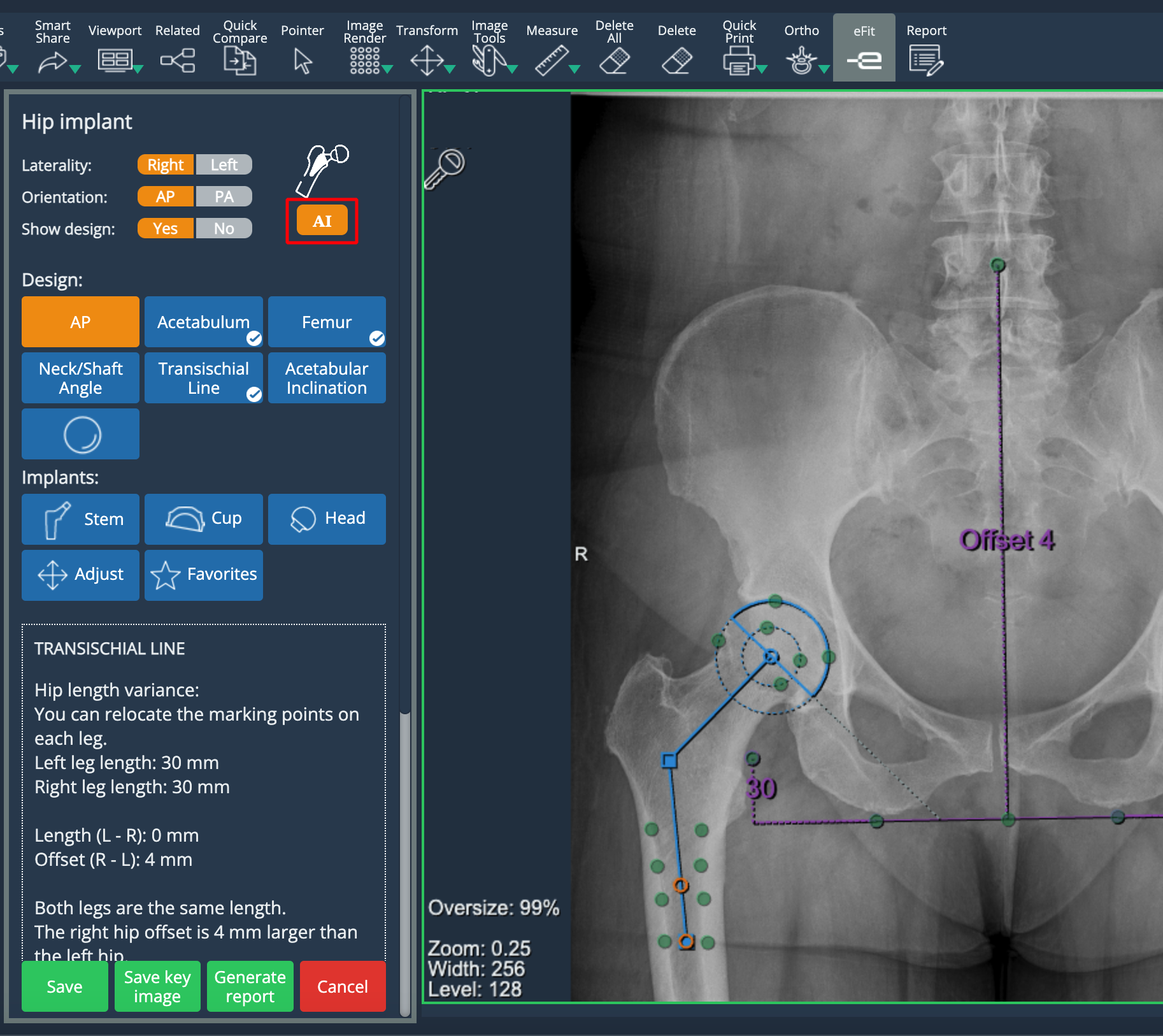Image resolution: width=1163 pixels, height=1036 pixels.
Task: Set Show design to No
Action: pyautogui.click(x=224, y=229)
